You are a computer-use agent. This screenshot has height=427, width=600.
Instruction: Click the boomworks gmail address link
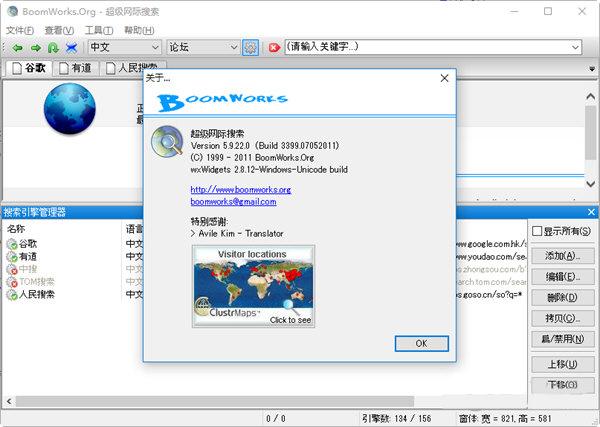(233, 202)
